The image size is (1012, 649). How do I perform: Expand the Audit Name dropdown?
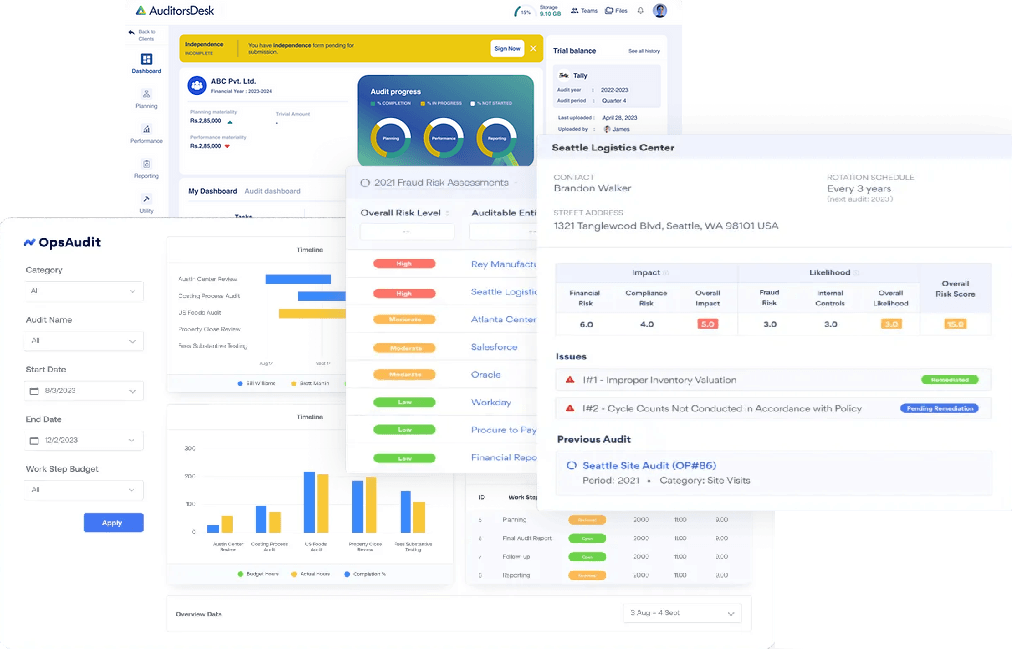point(84,341)
